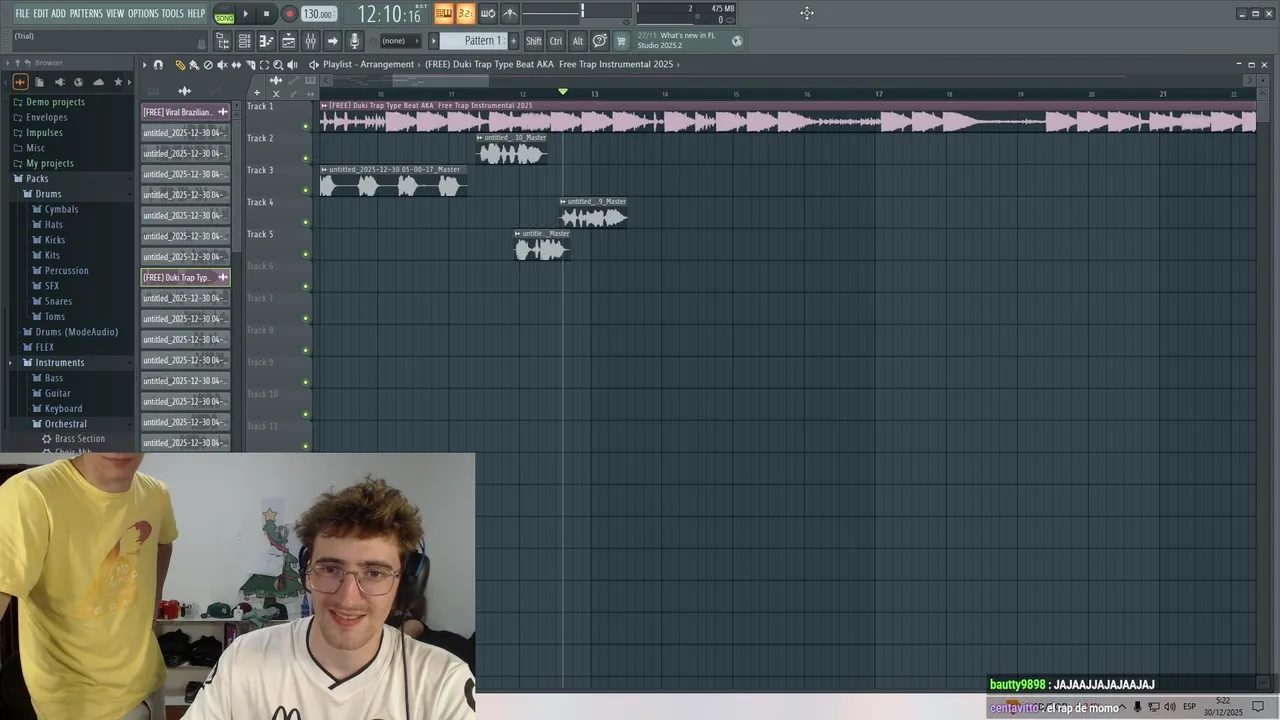Open the browser starred favorites tab

coord(118,82)
